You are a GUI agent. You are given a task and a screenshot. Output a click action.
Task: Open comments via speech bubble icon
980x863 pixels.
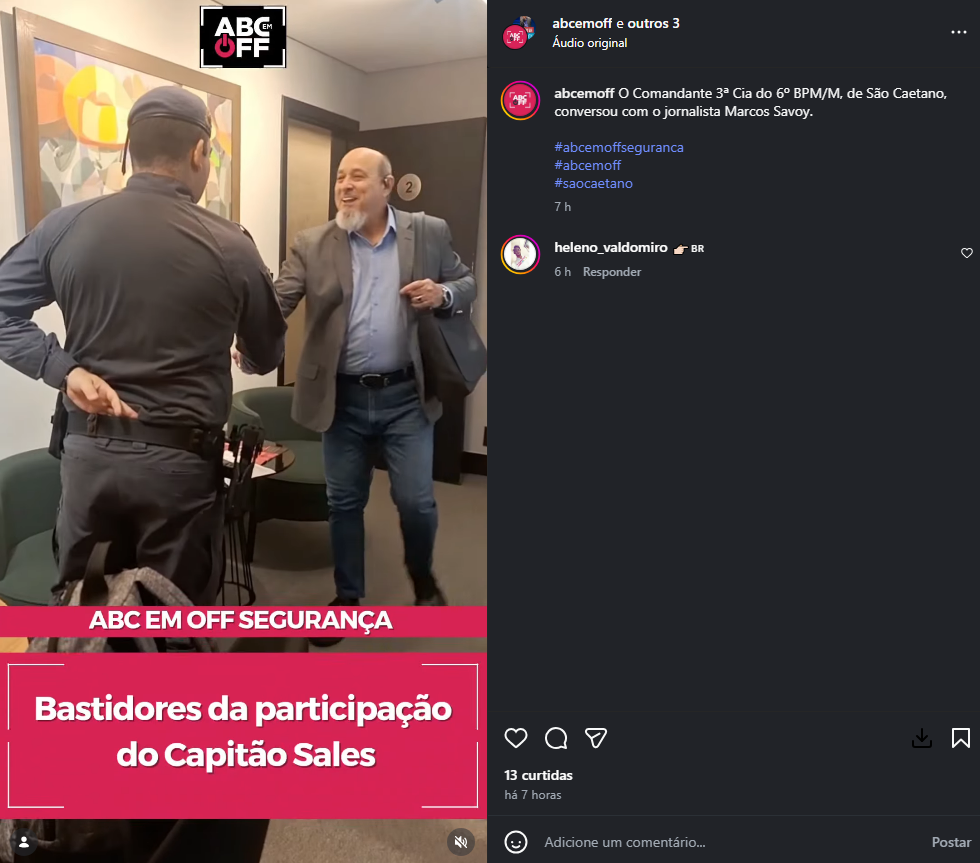556,738
